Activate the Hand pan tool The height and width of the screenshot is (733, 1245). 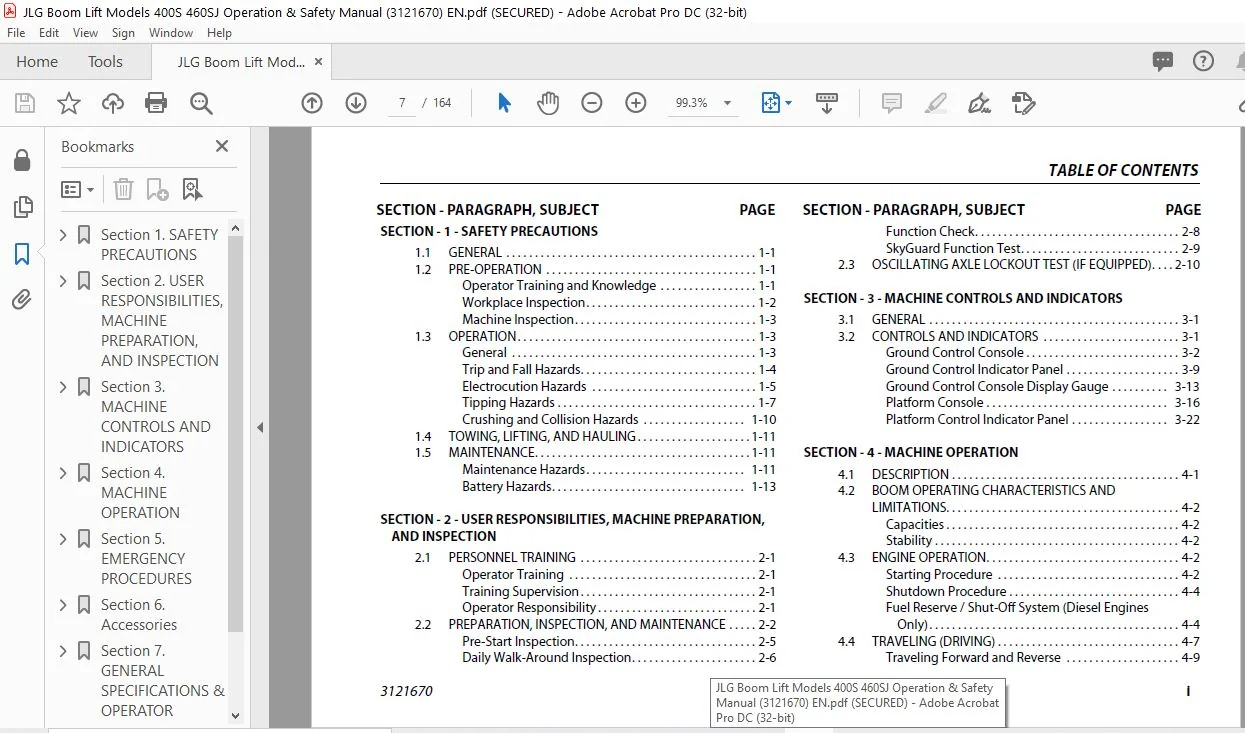tap(548, 103)
